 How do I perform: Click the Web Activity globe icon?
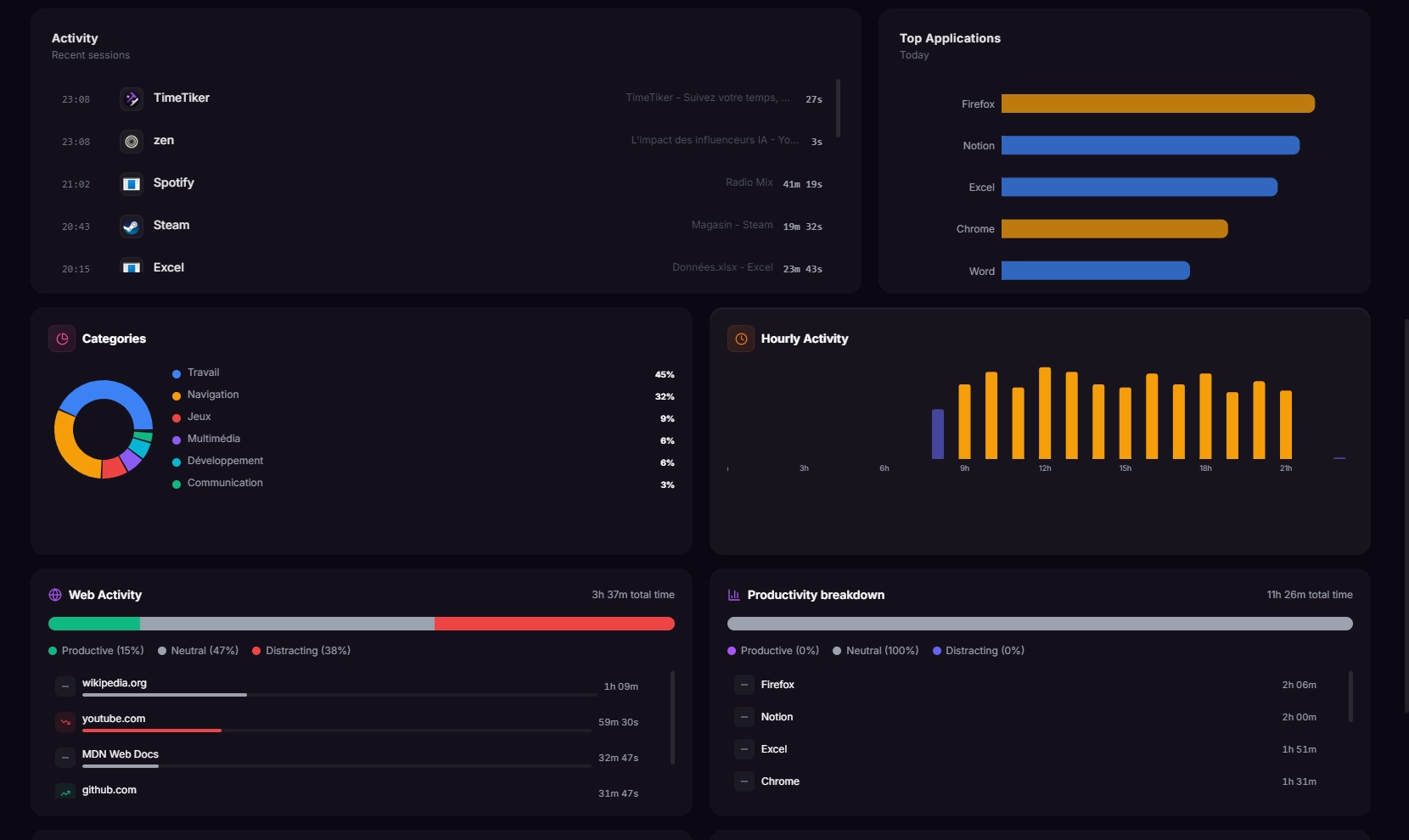tap(55, 595)
